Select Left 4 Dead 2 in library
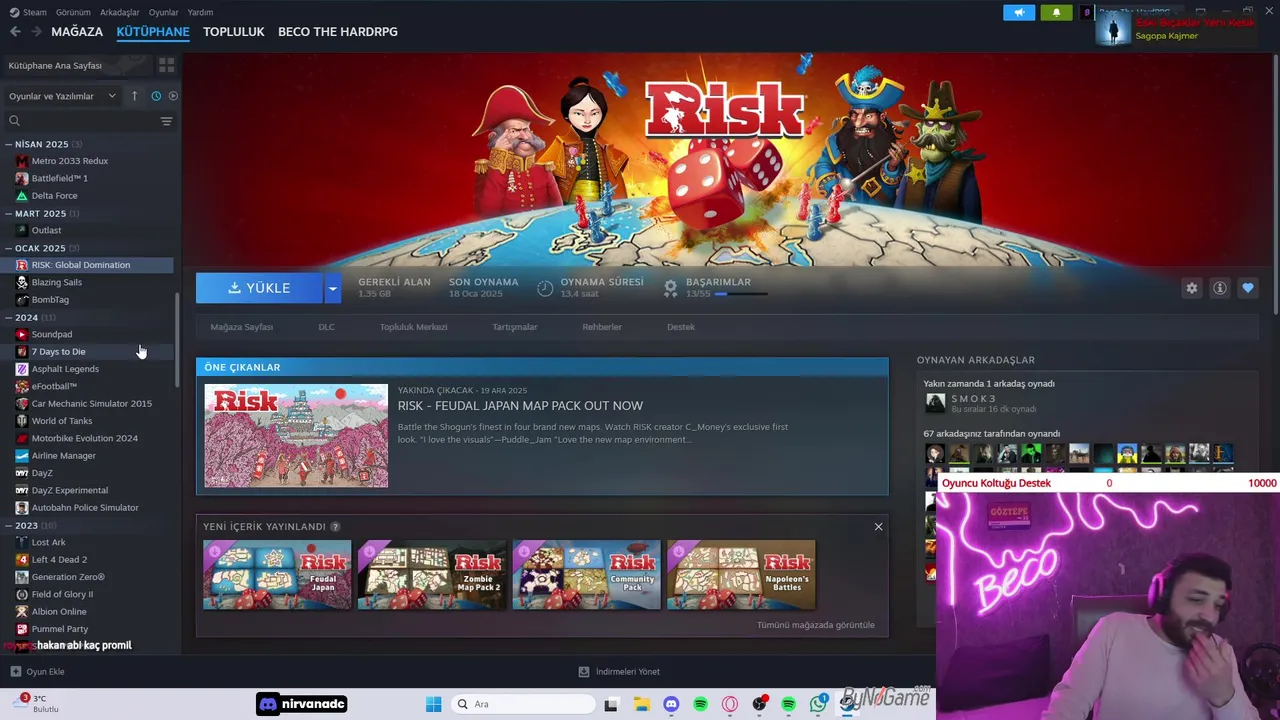This screenshot has height=720, width=1280. click(59, 560)
